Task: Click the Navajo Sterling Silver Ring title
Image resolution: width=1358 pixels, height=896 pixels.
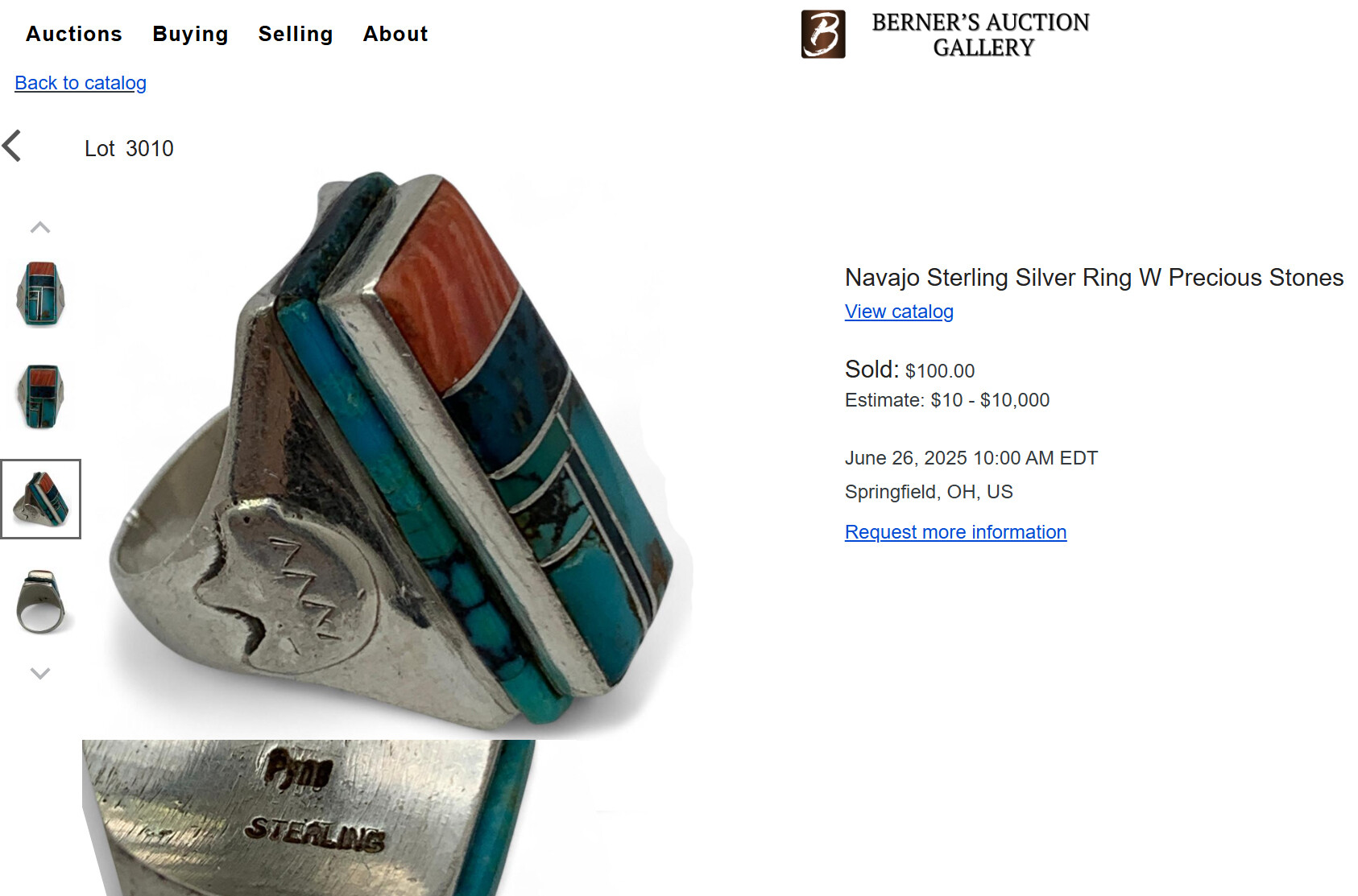Action: [1094, 277]
